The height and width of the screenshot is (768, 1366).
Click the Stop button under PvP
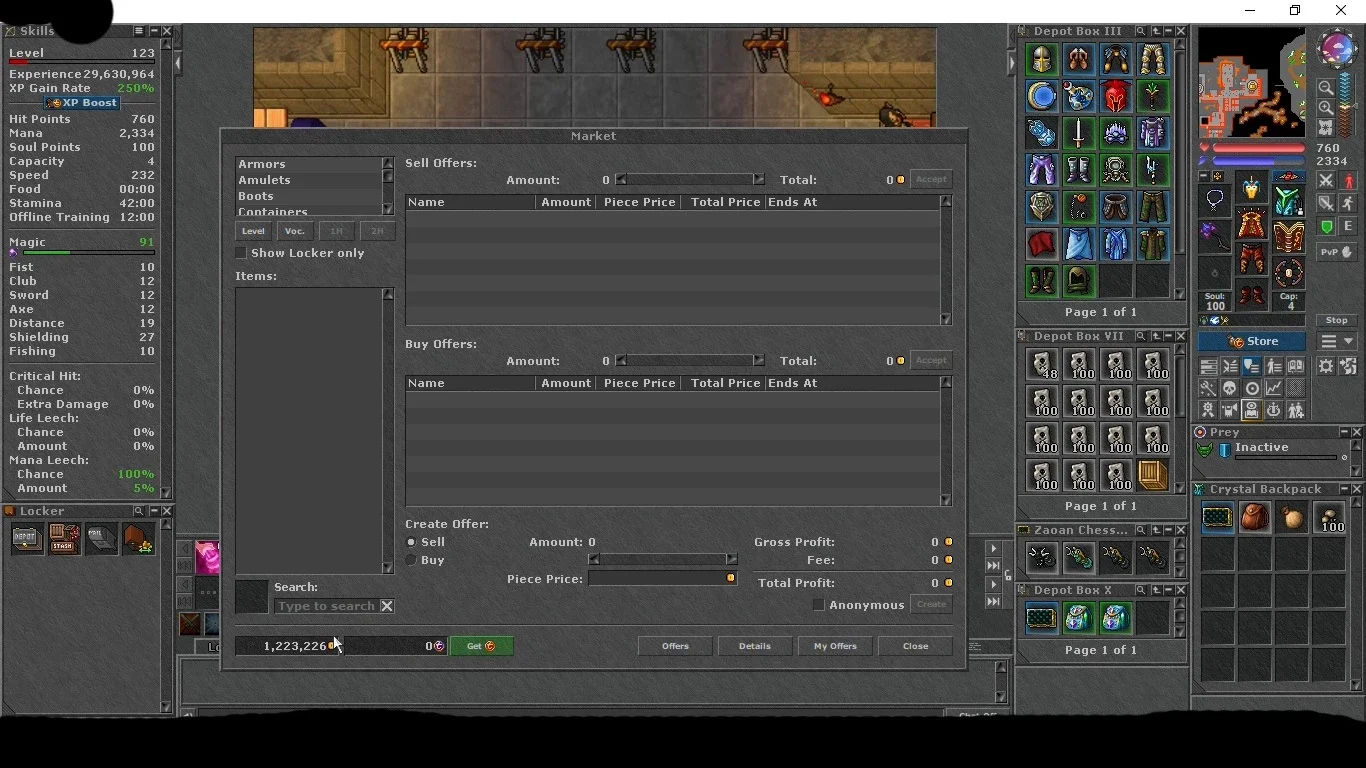click(x=1337, y=320)
